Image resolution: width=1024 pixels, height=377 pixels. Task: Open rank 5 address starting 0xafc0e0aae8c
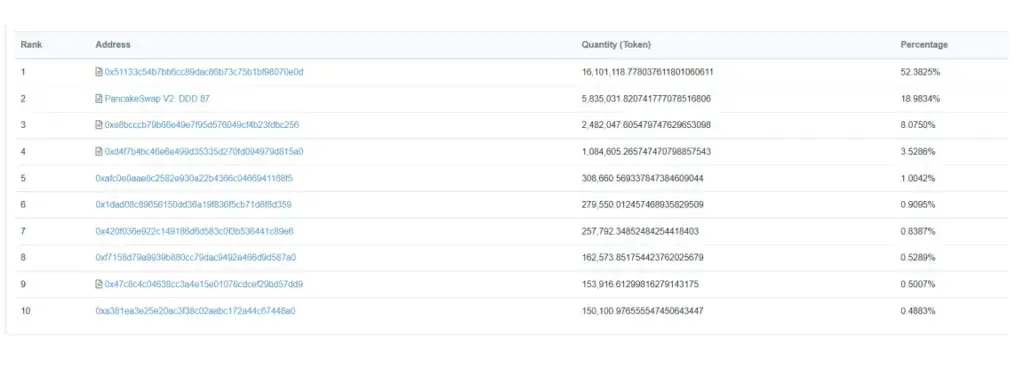click(194, 178)
